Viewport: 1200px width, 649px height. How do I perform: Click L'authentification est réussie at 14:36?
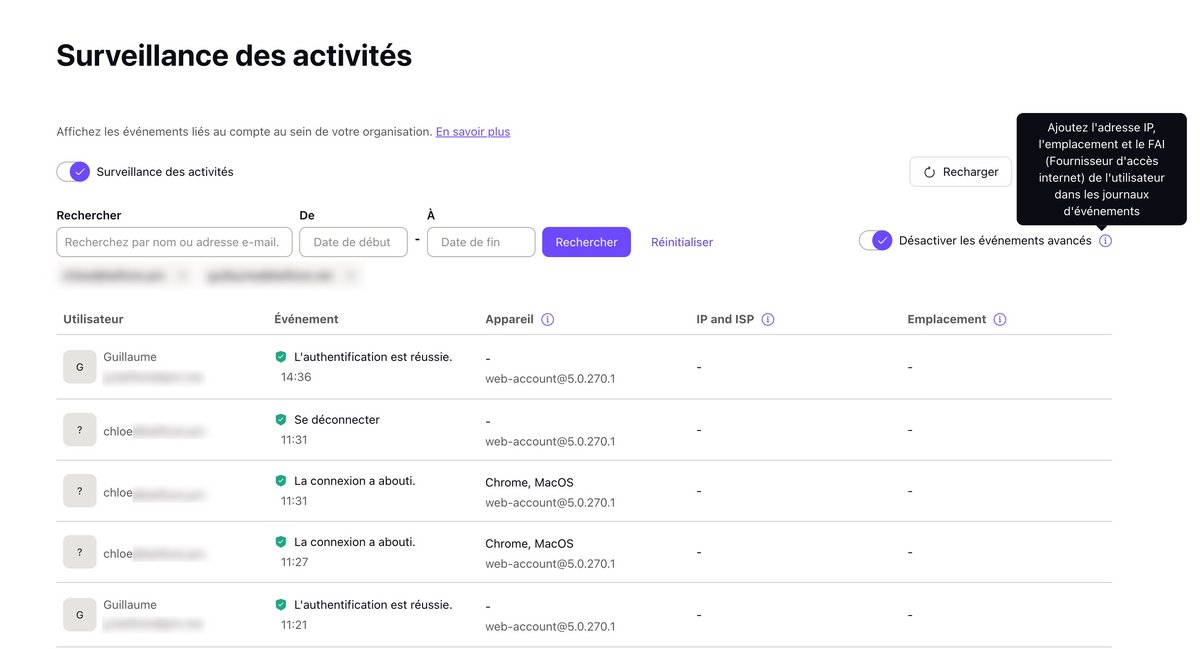tap(373, 357)
